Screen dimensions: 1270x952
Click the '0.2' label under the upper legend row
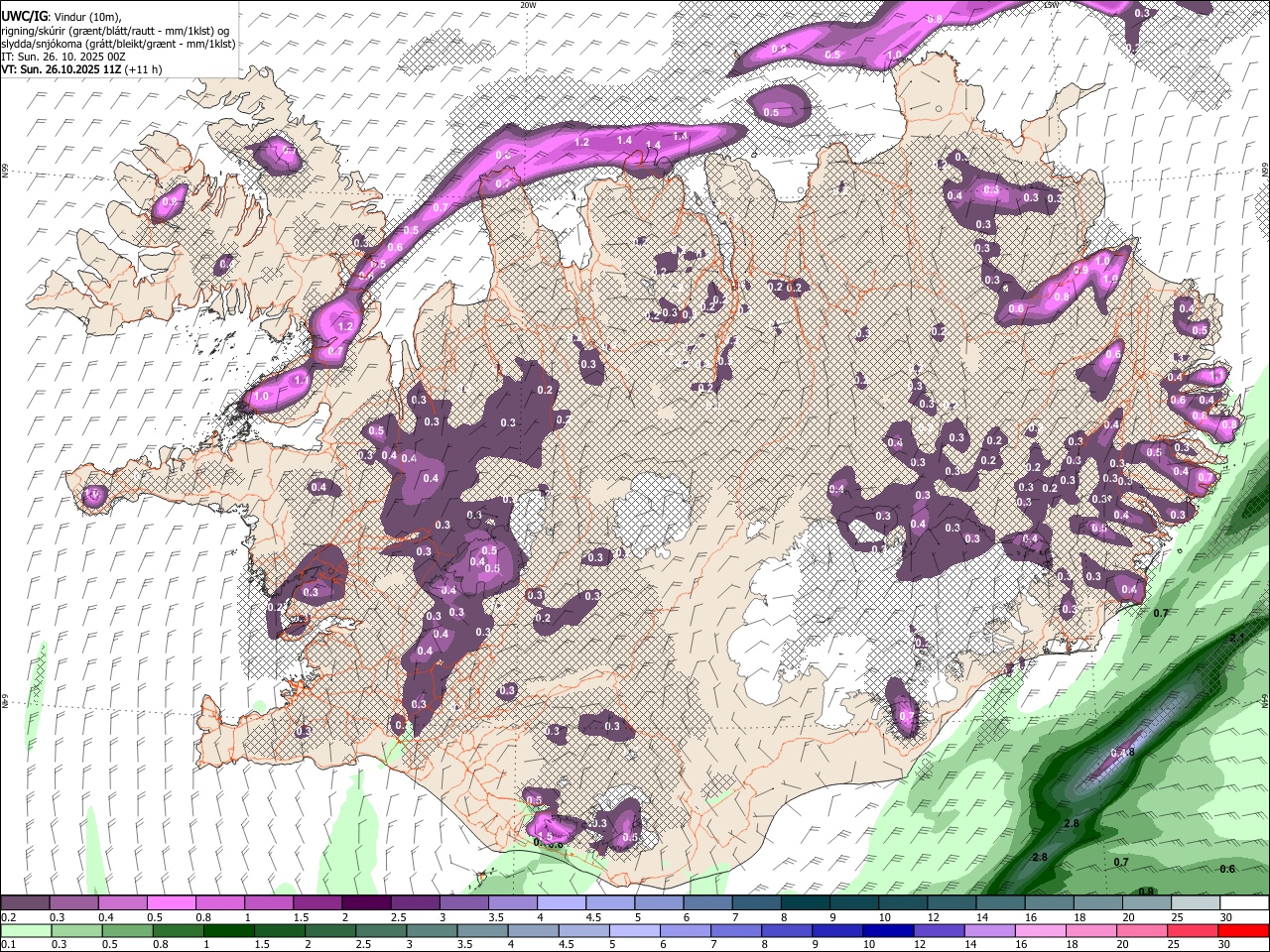tap(9, 917)
